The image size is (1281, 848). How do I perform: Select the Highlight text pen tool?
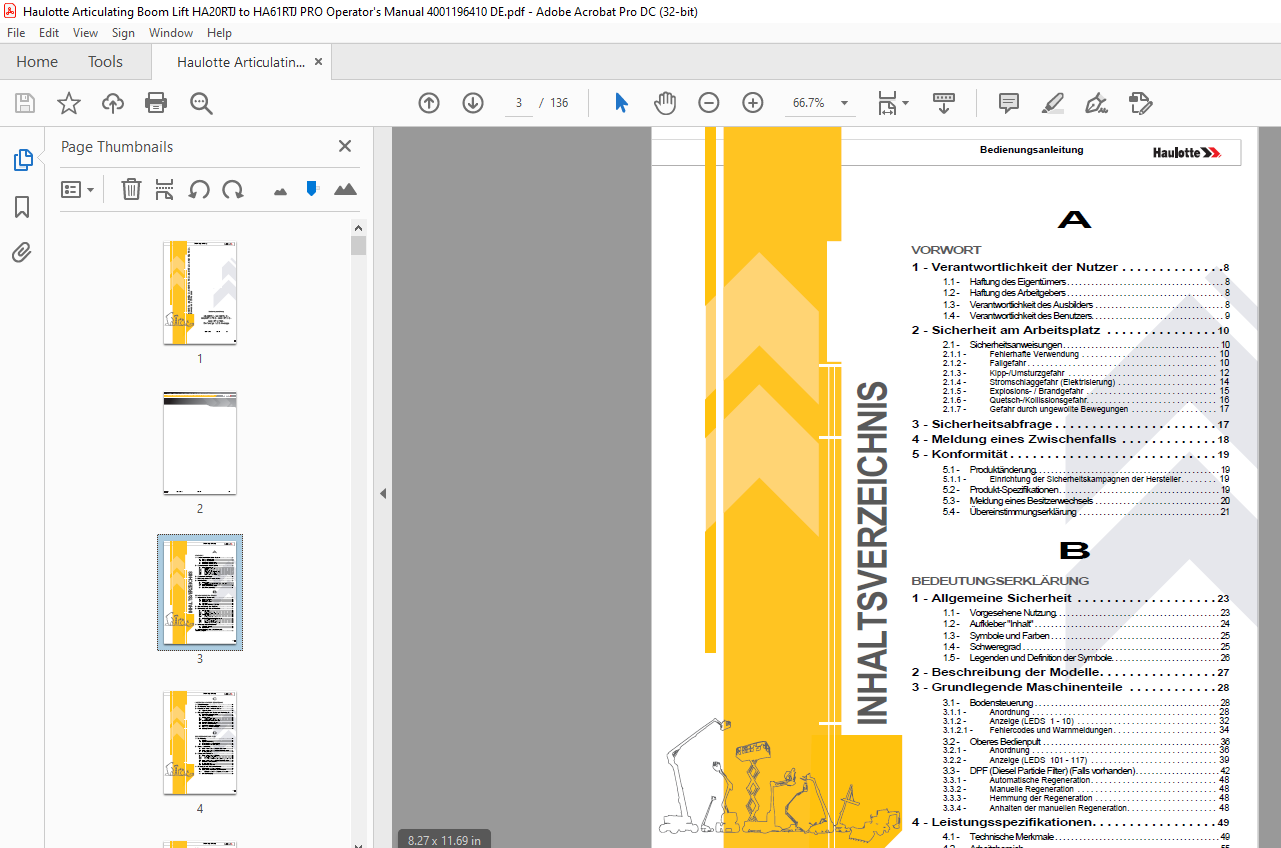click(x=1052, y=103)
